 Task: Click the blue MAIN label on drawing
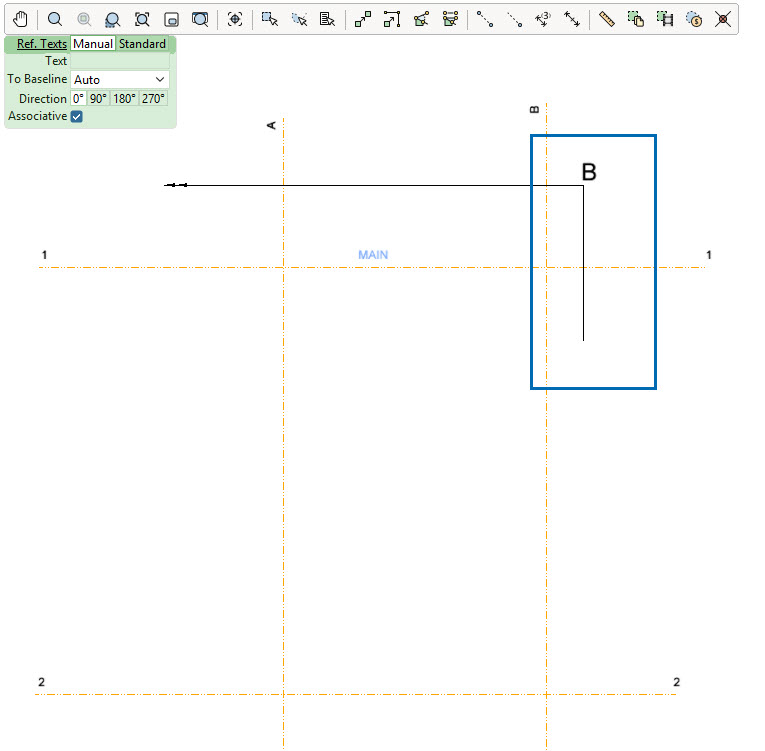pyautogui.click(x=373, y=255)
